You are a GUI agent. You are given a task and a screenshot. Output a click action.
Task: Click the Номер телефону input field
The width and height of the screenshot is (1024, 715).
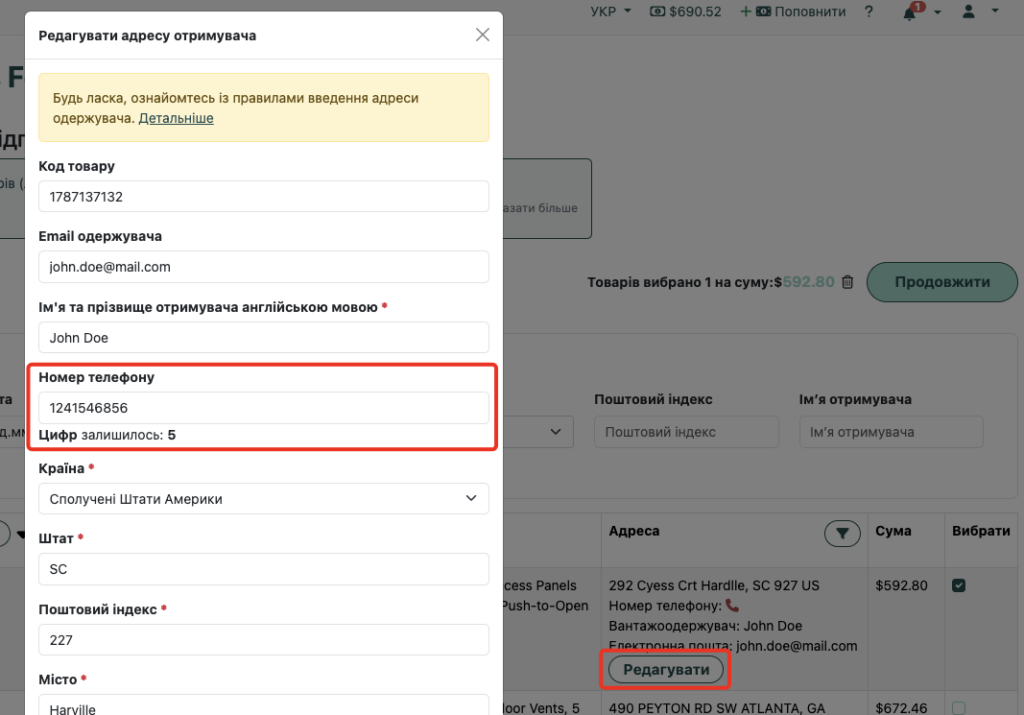pyautogui.click(x=264, y=408)
